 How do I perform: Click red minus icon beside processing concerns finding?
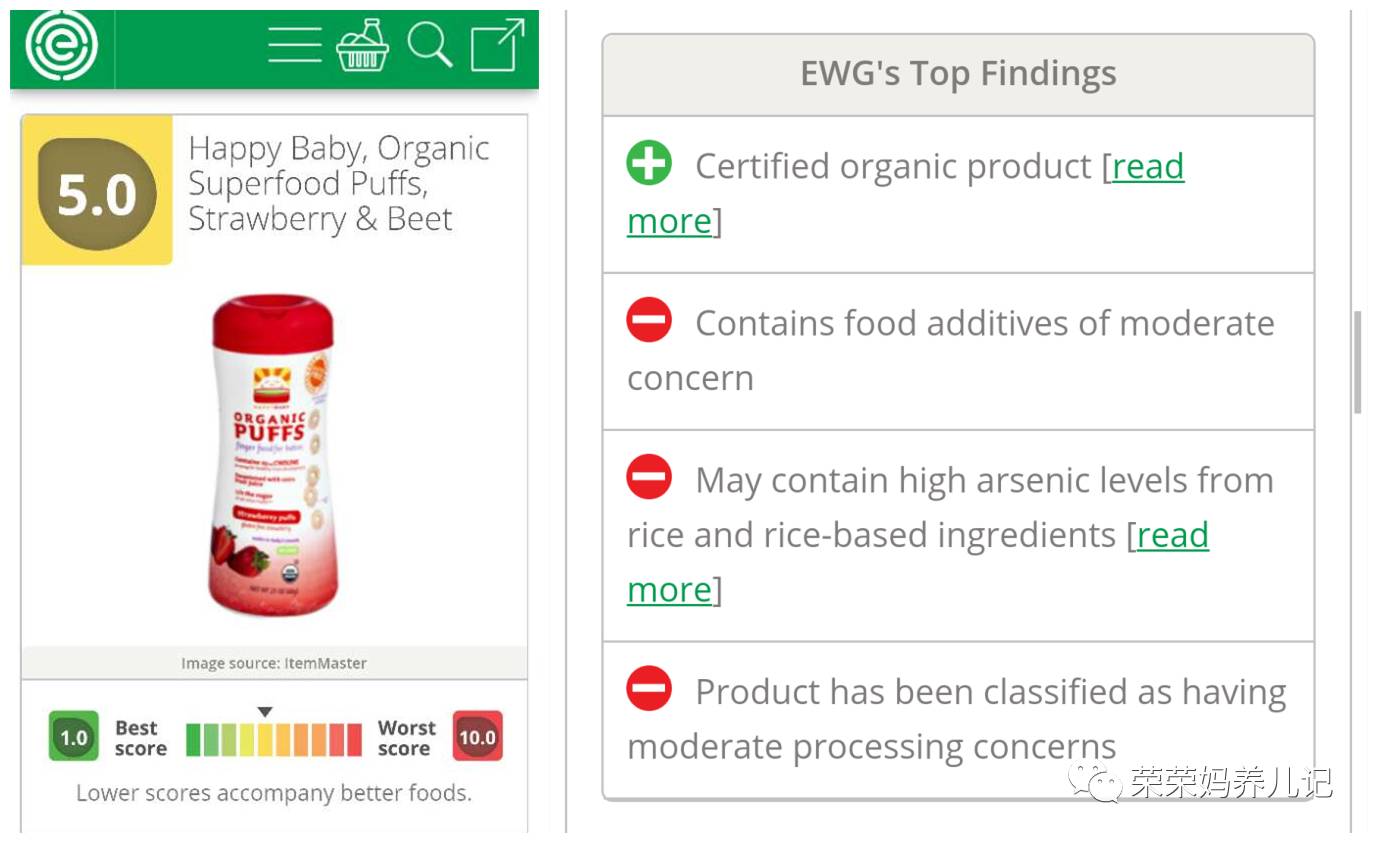(x=649, y=688)
